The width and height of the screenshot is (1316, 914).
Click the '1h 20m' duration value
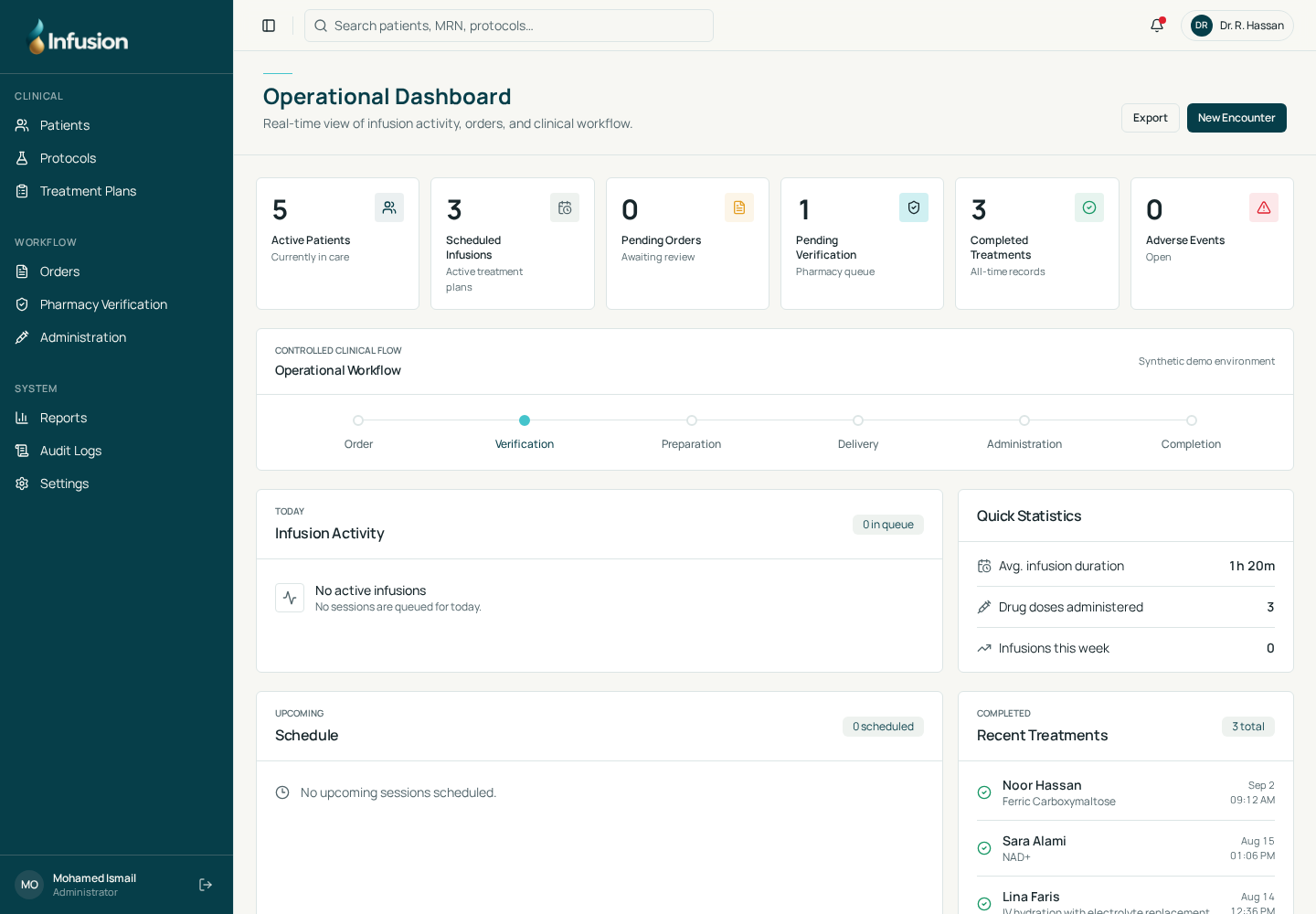click(1252, 566)
